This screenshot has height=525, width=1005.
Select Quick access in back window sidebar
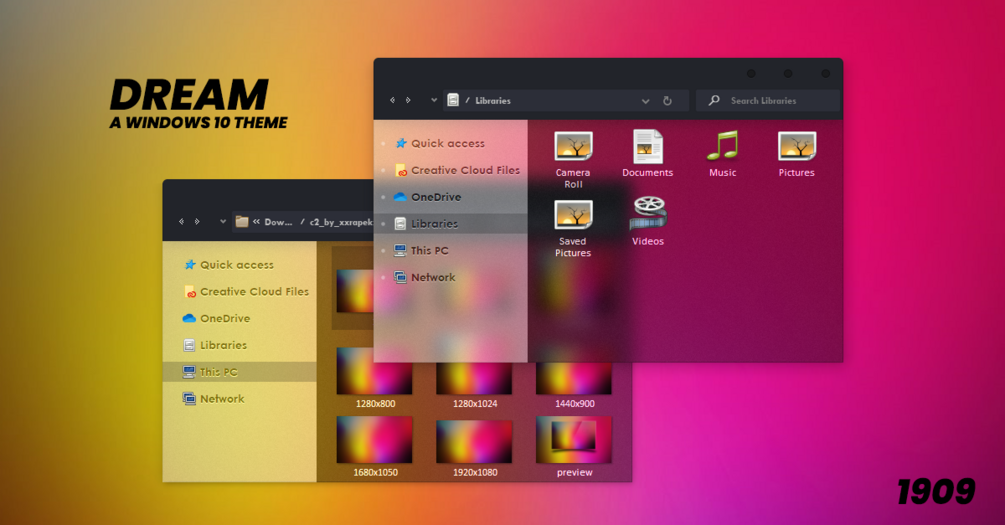point(240,264)
